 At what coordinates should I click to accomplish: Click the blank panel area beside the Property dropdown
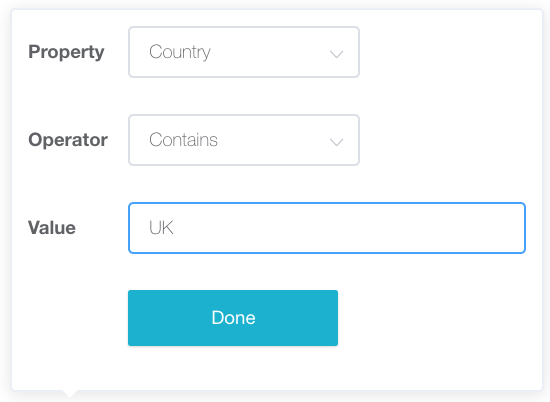pos(451,52)
